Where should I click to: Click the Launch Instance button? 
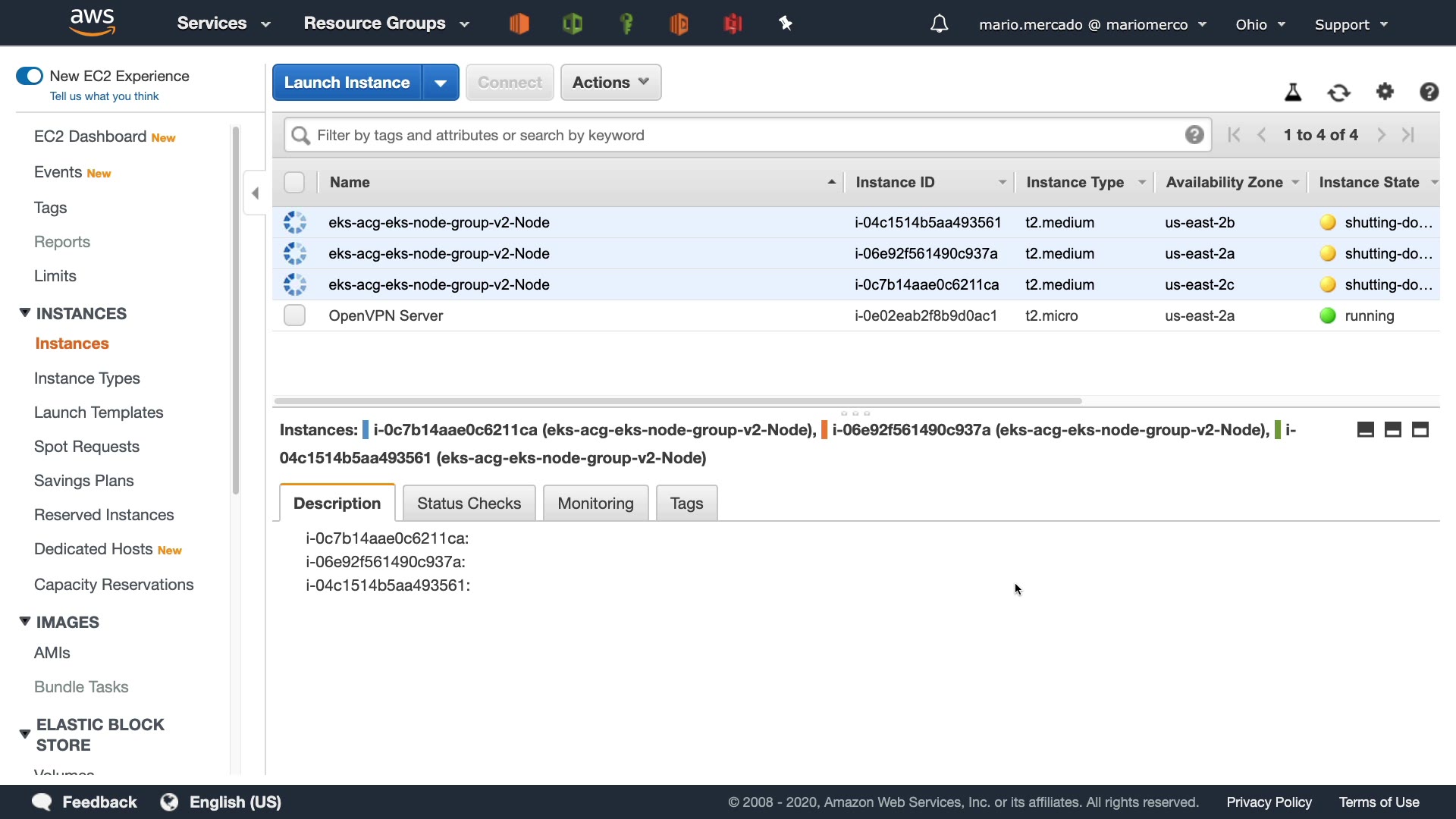pyautogui.click(x=347, y=83)
